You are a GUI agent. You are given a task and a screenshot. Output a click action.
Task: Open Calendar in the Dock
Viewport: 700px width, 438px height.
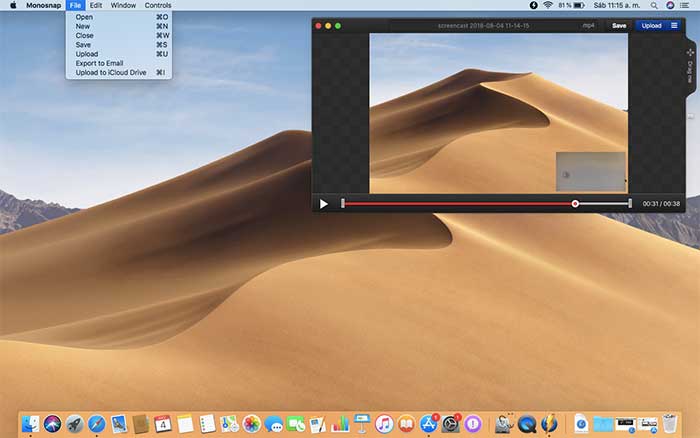click(163, 424)
